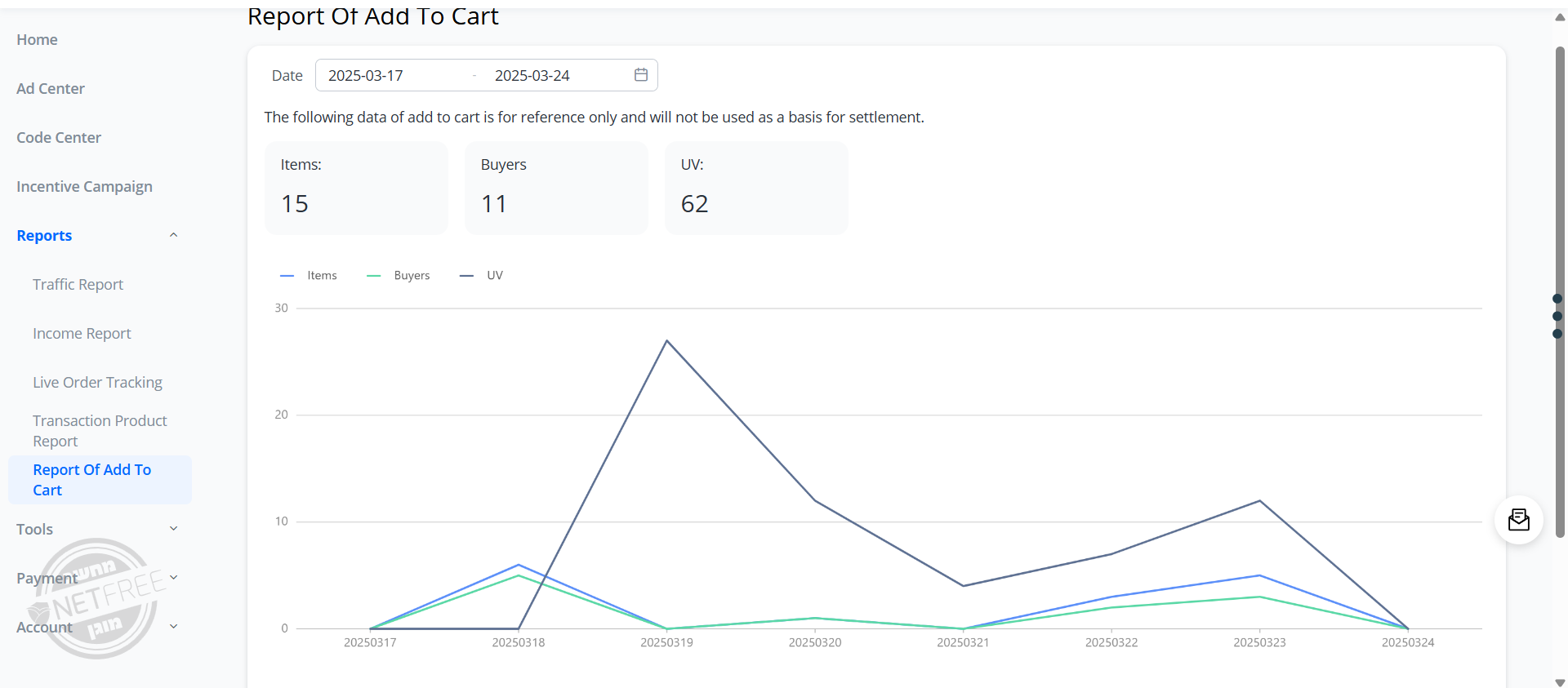Image resolution: width=1568 pixels, height=688 pixels.
Task: Click the calendar icon in date field
Action: click(x=641, y=75)
